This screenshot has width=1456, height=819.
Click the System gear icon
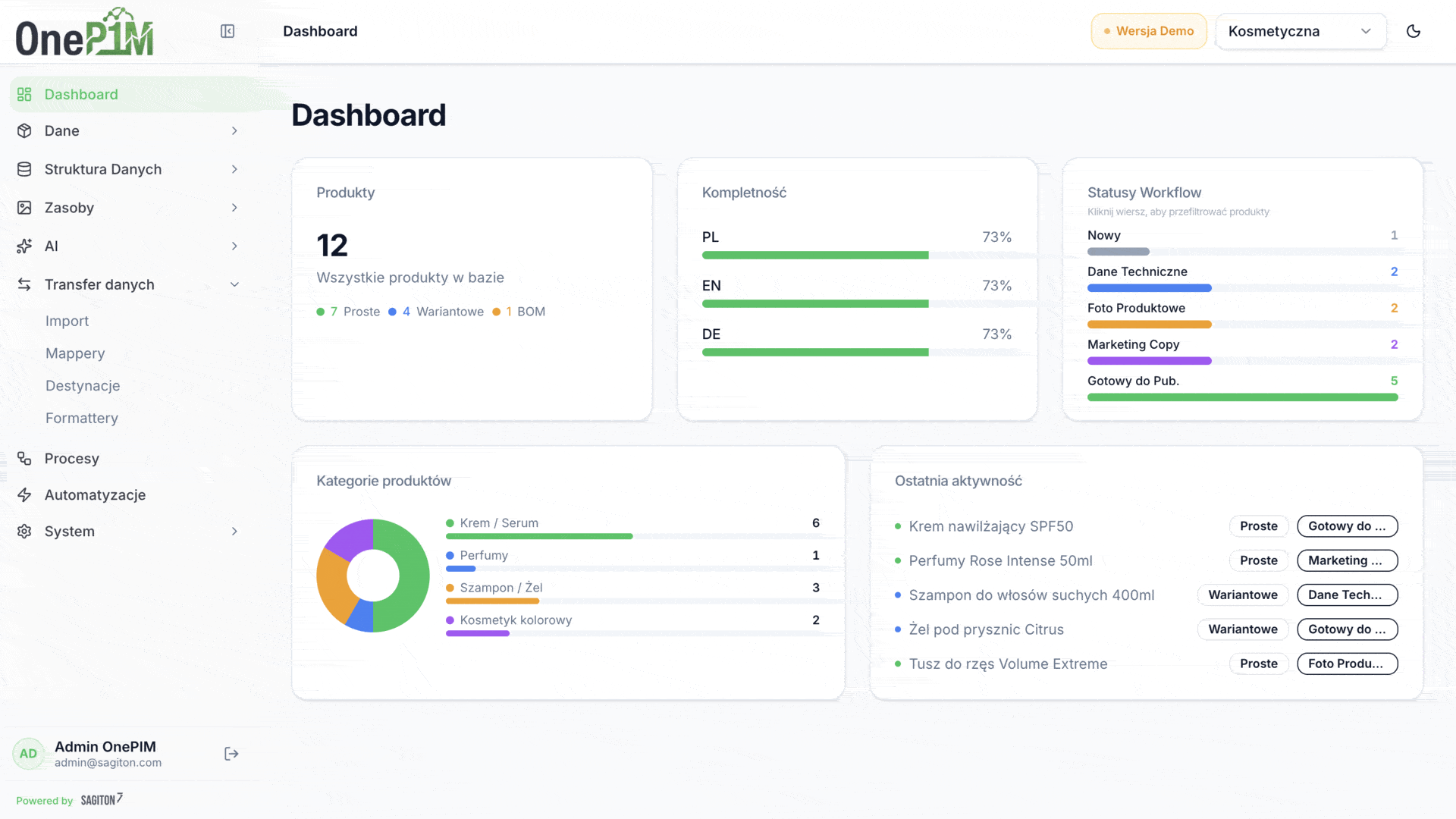pos(24,532)
